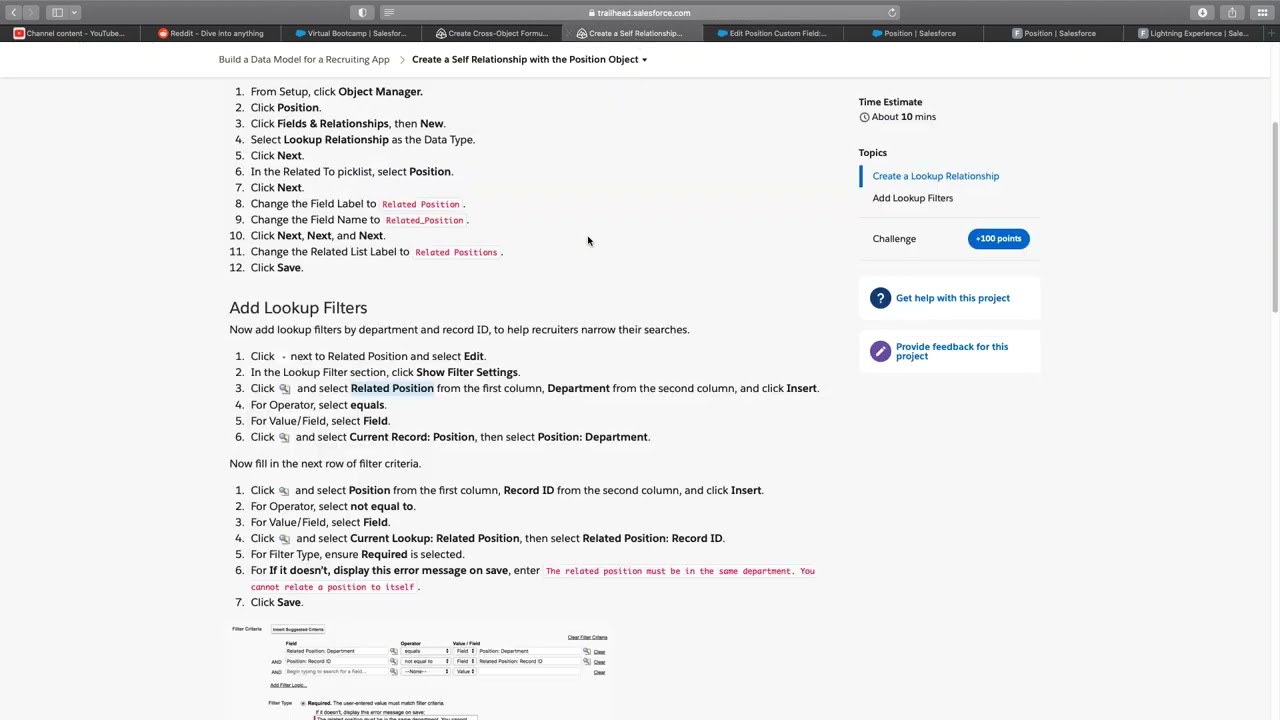Viewport: 1280px width, 720px height.
Task: Click the privacy shield icon in toolbar
Action: coord(362,12)
